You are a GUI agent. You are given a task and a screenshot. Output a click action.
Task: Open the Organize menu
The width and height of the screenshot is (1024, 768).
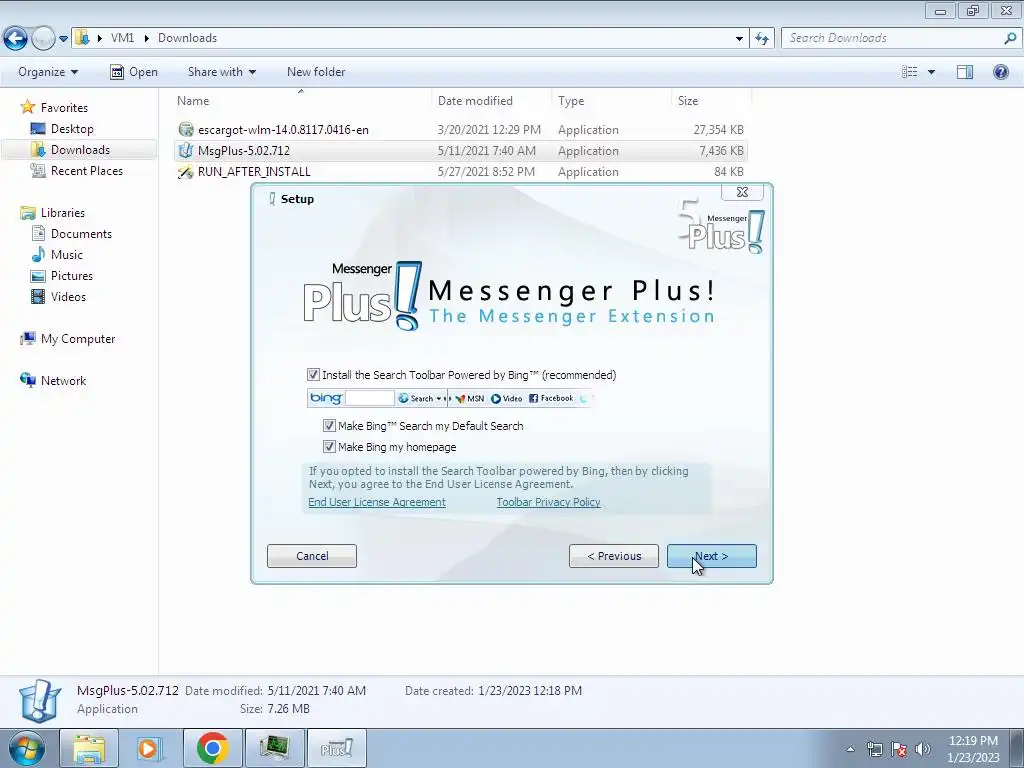tap(48, 72)
